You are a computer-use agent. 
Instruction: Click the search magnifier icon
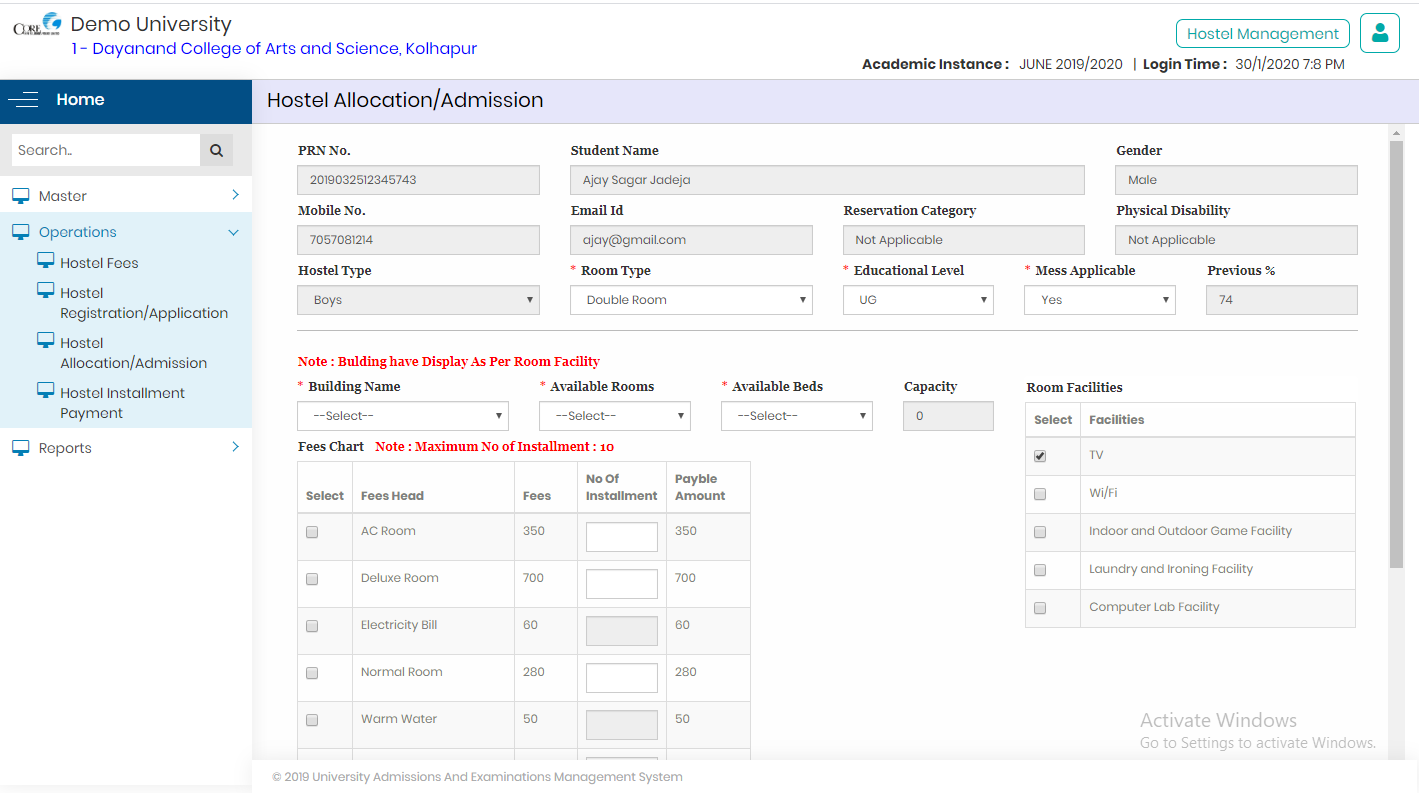click(216, 149)
